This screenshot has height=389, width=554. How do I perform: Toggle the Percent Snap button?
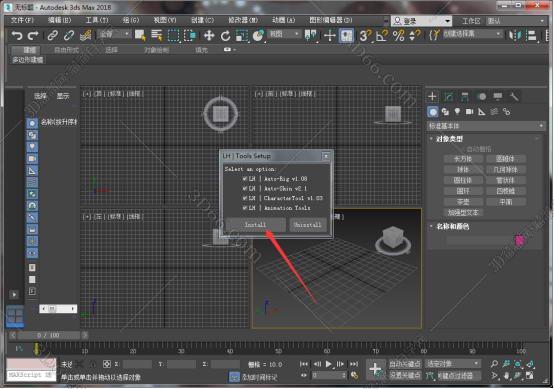tap(398, 35)
